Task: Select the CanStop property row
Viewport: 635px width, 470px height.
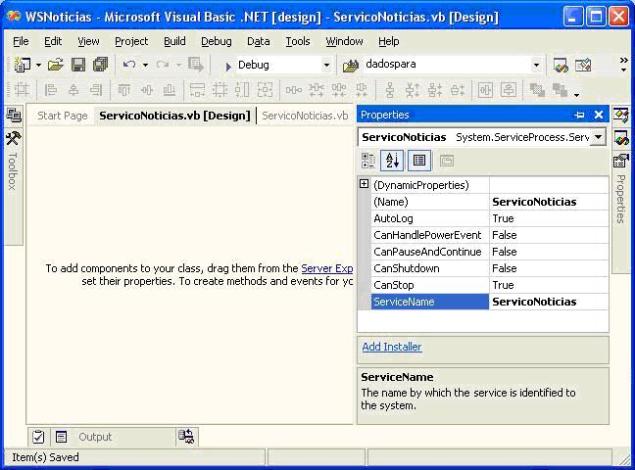Action: (x=423, y=285)
